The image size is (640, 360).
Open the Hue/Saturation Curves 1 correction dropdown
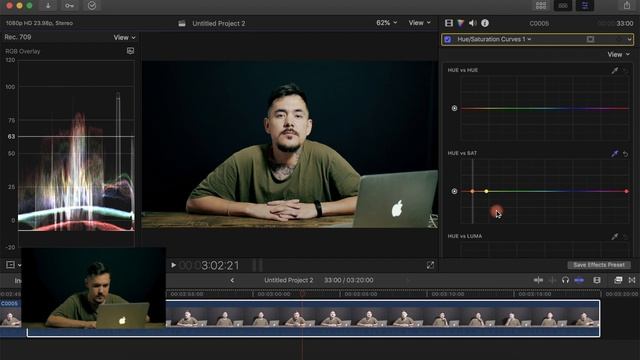(494, 39)
